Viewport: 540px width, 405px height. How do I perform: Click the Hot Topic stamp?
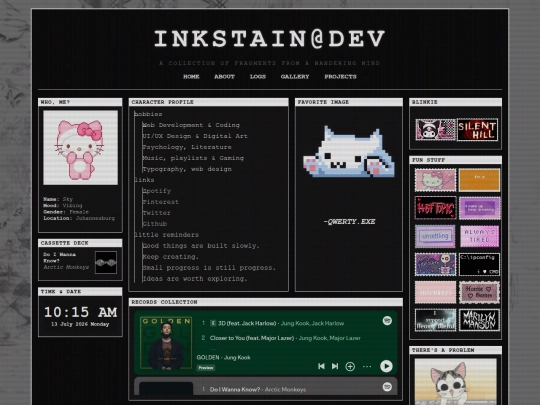point(435,208)
